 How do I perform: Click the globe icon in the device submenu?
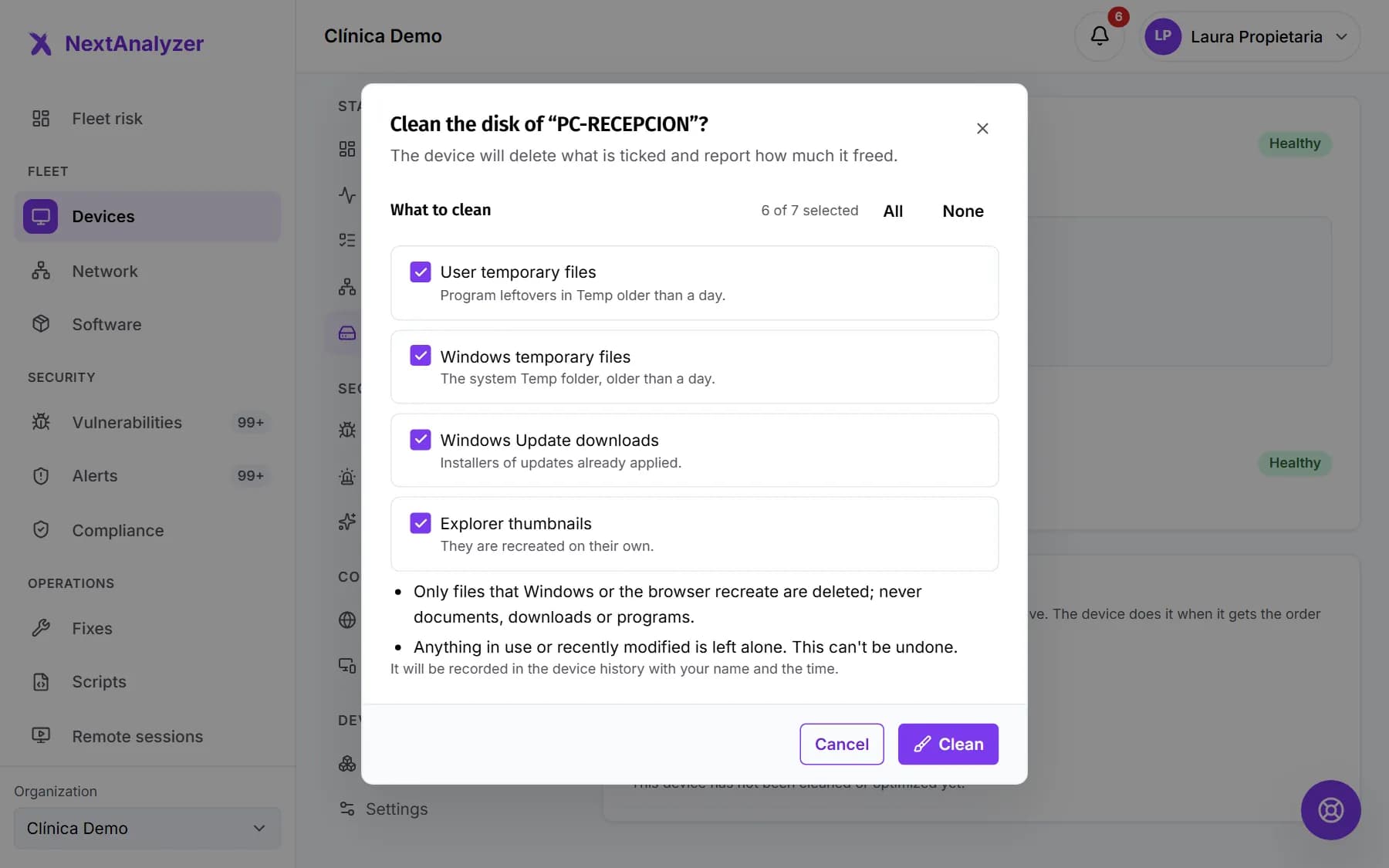347,620
